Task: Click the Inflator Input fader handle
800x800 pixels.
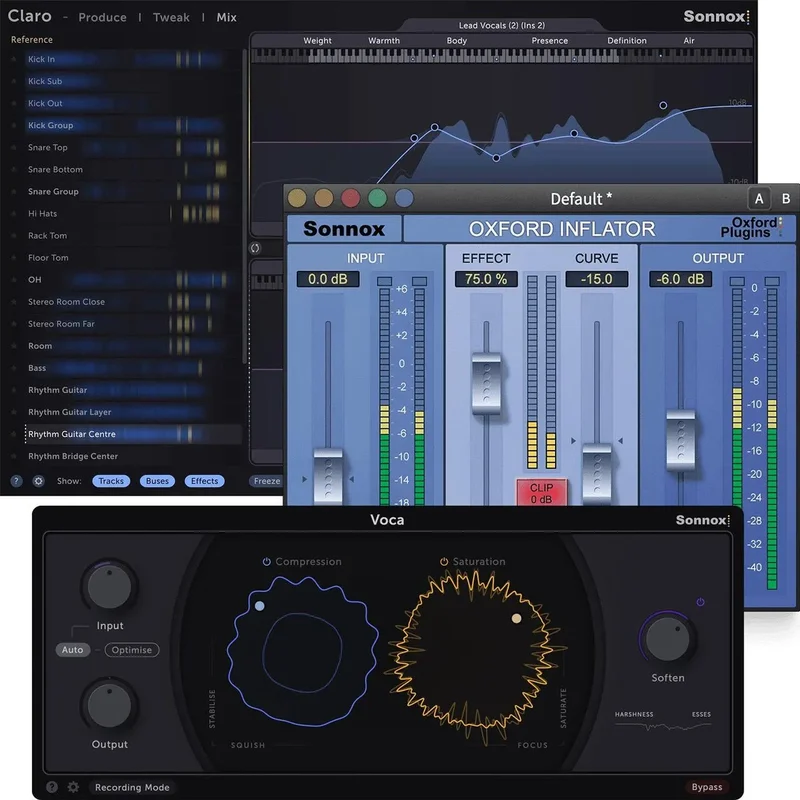Action: click(x=328, y=476)
